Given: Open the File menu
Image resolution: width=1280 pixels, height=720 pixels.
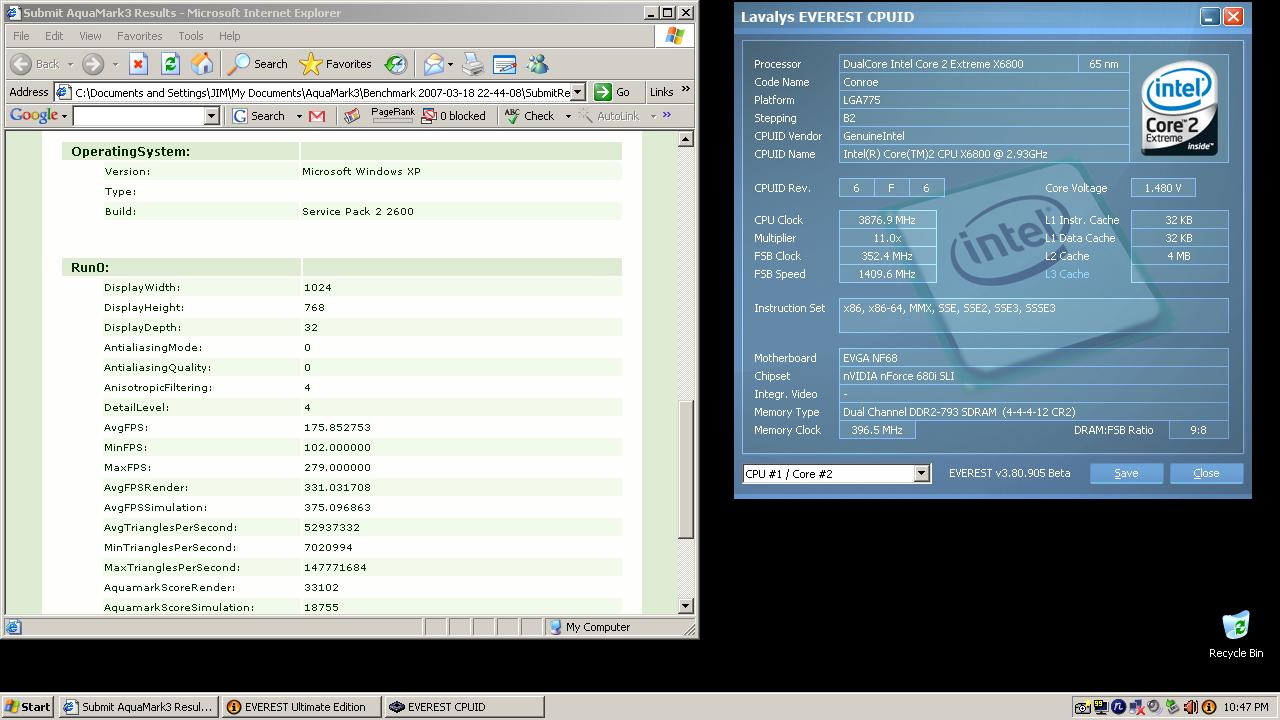Looking at the screenshot, I should pos(21,36).
